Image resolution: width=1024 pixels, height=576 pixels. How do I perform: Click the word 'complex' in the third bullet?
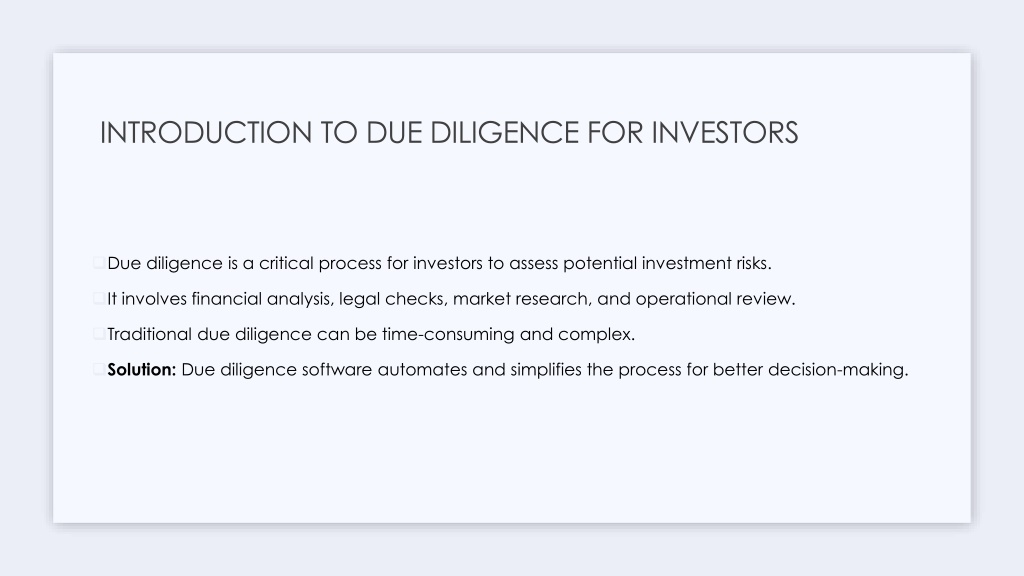point(594,335)
